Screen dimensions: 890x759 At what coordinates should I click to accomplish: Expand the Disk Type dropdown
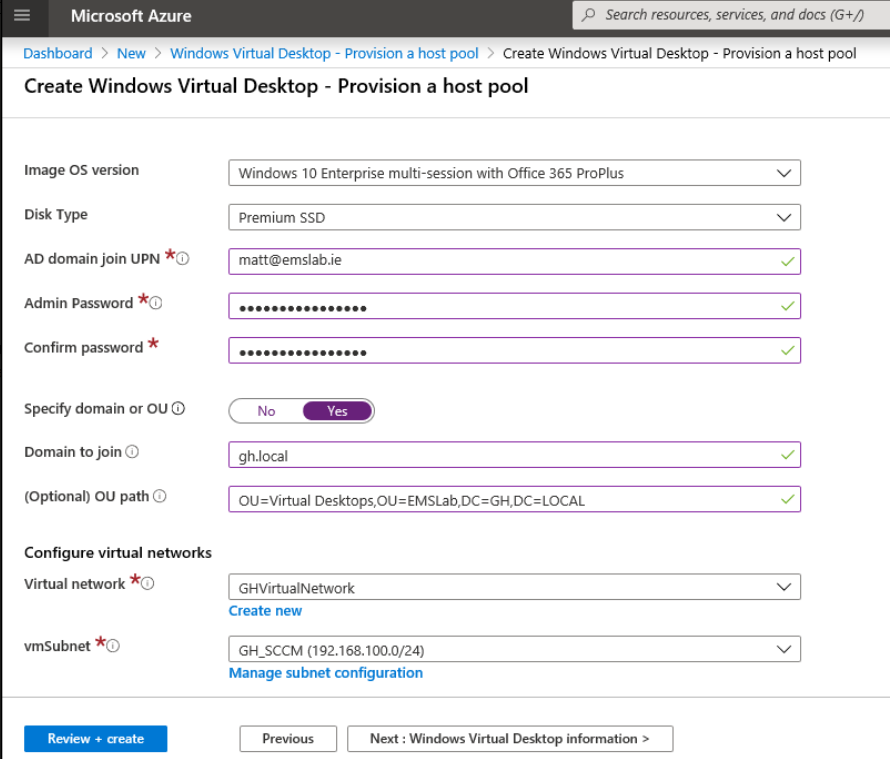tap(784, 217)
